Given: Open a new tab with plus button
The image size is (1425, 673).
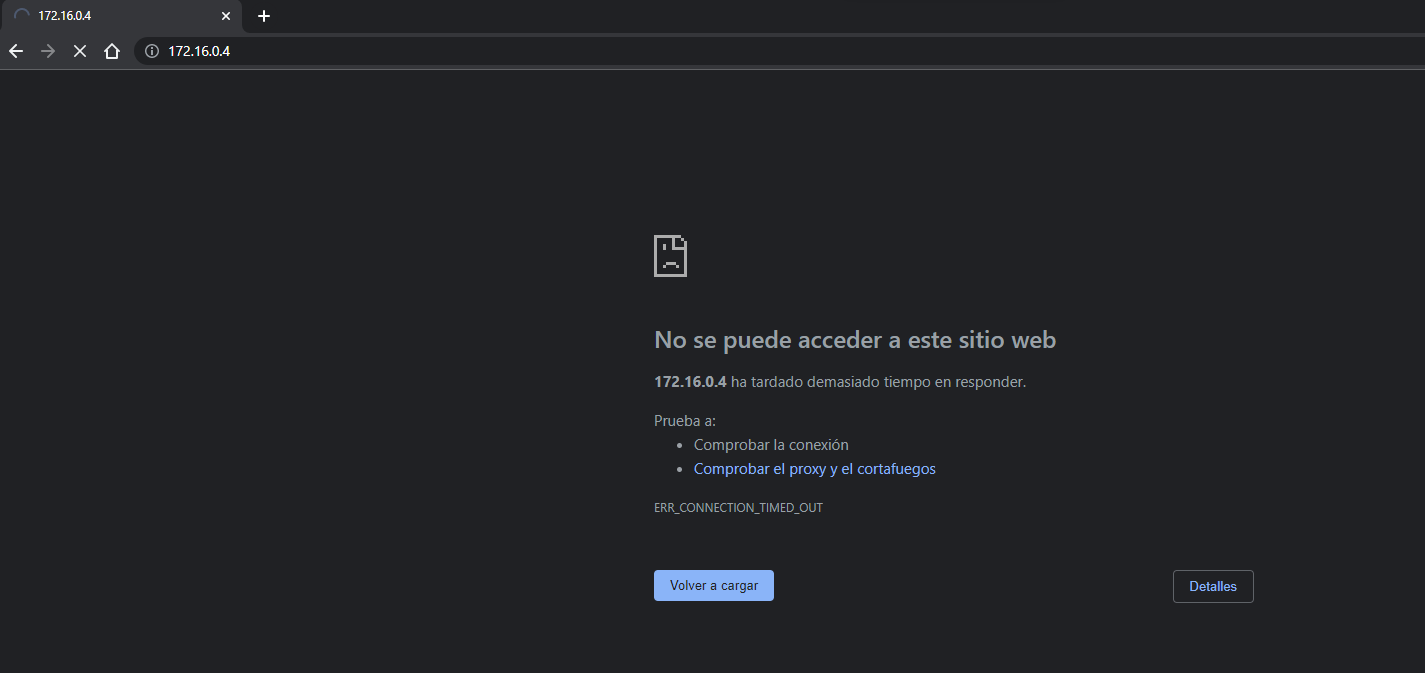Looking at the screenshot, I should tap(264, 16).
